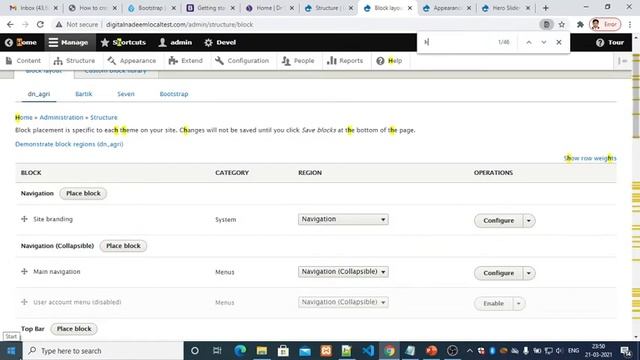Open File Explorer from the taskbar
This screenshot has height=360, width=640.
262,351
